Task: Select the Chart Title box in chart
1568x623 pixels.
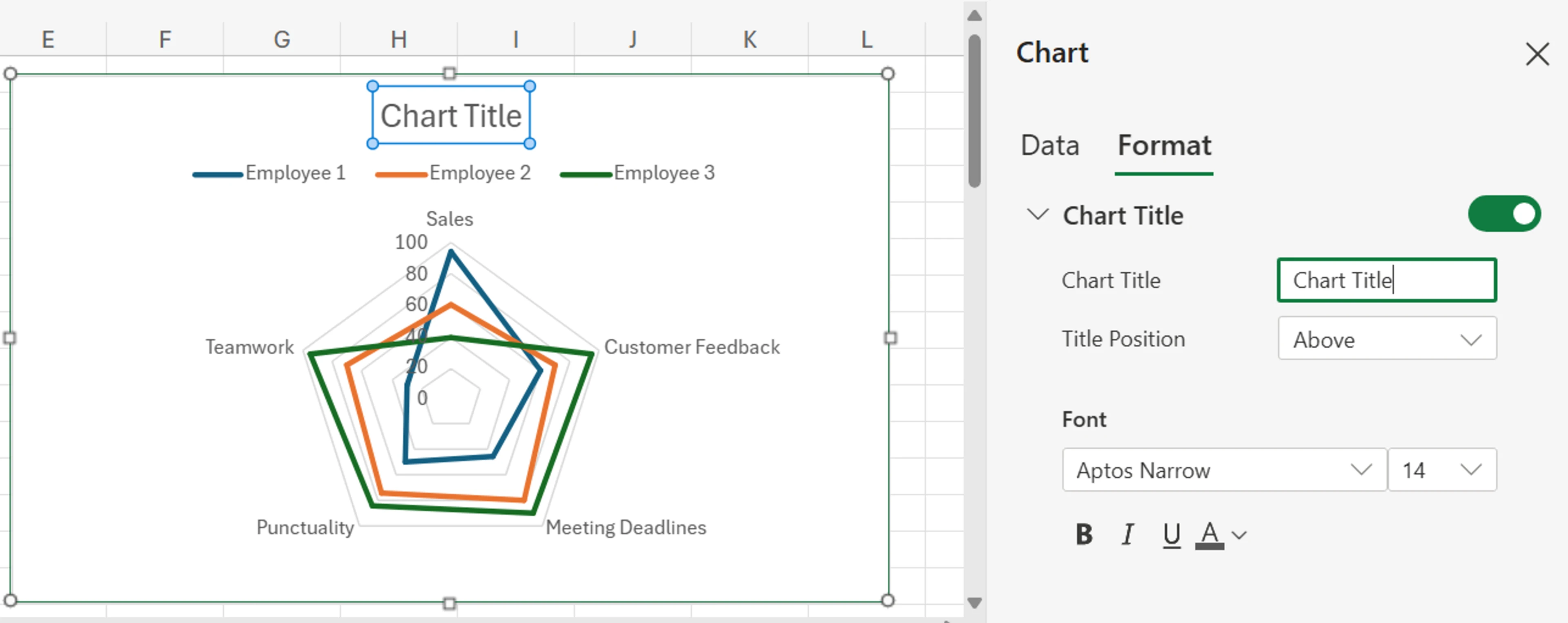Action: 451,115
